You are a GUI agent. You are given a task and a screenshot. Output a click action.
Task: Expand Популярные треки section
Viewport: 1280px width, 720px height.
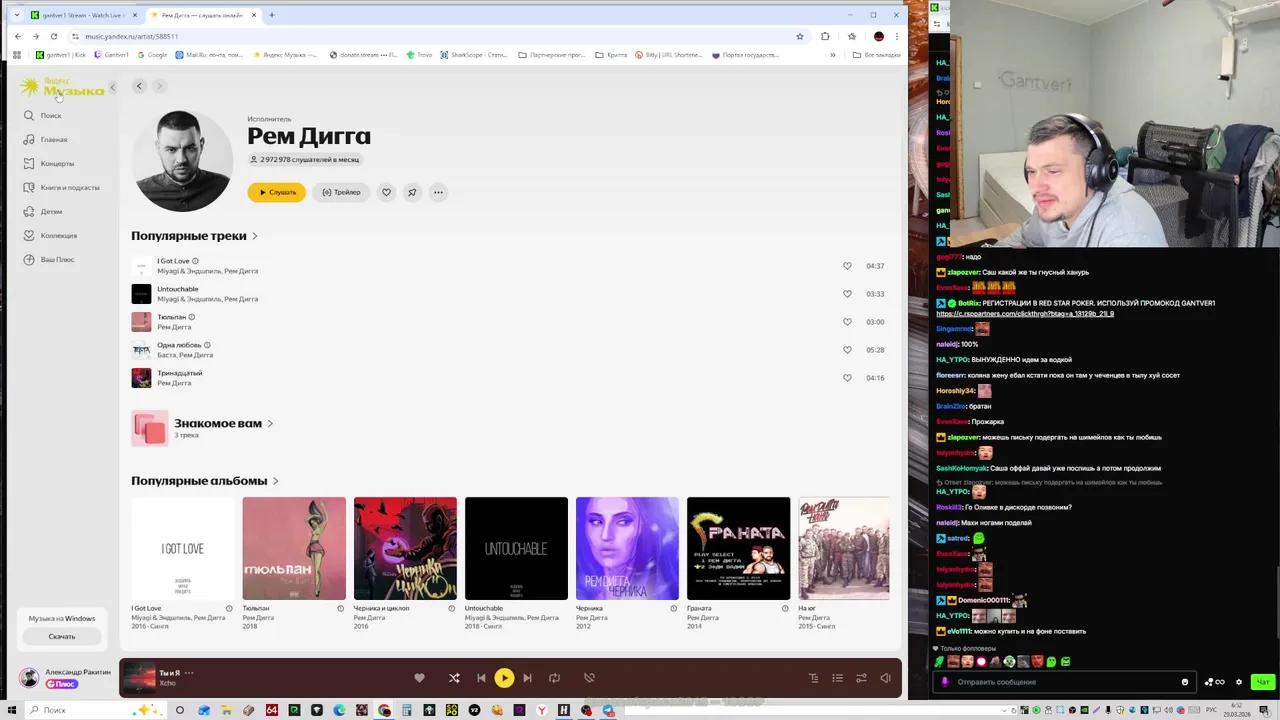click(x=194, y=236)
